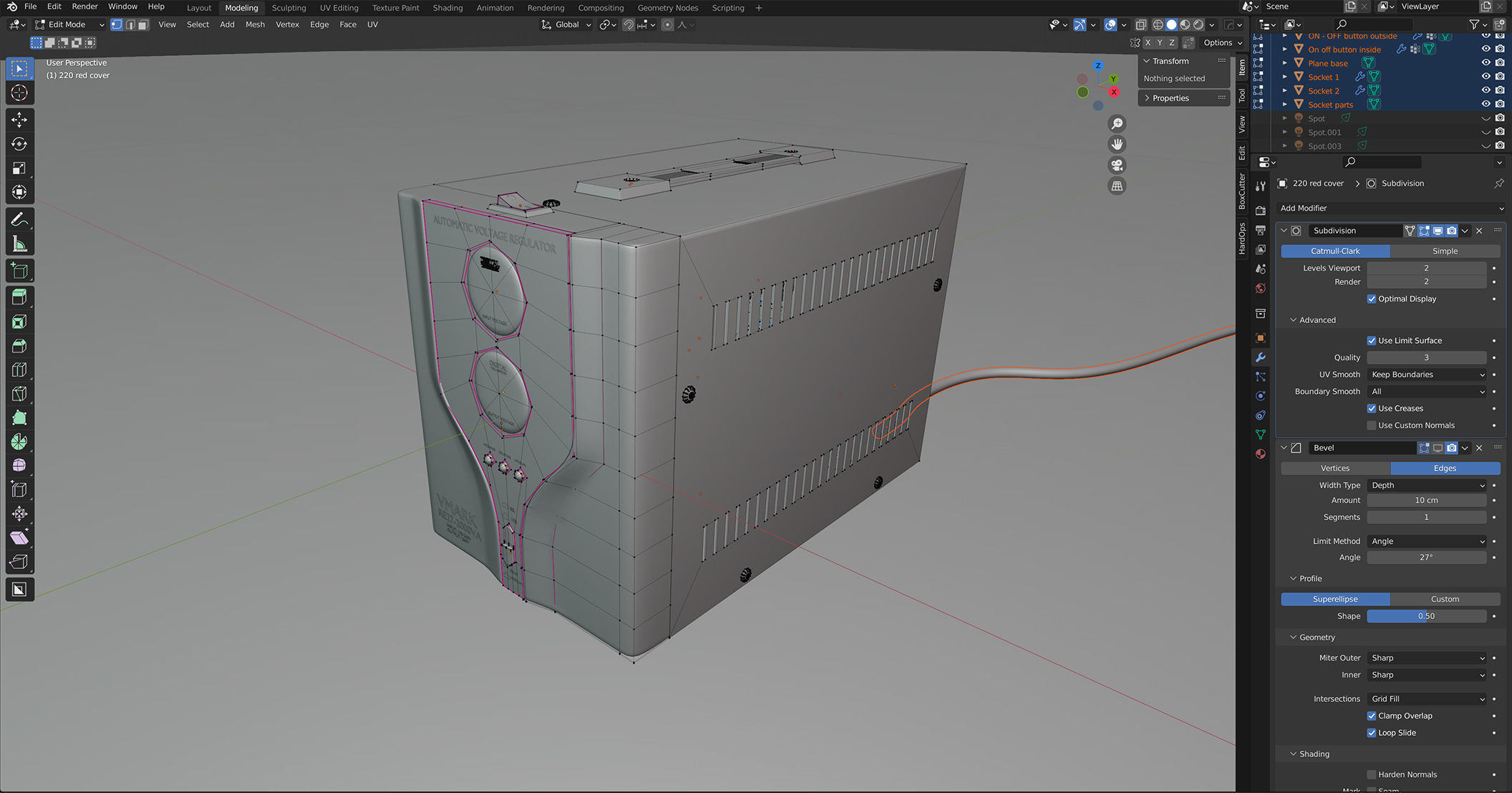1512x793 pixels.
Task: Activate the Move tool
Action: (19, 120)
